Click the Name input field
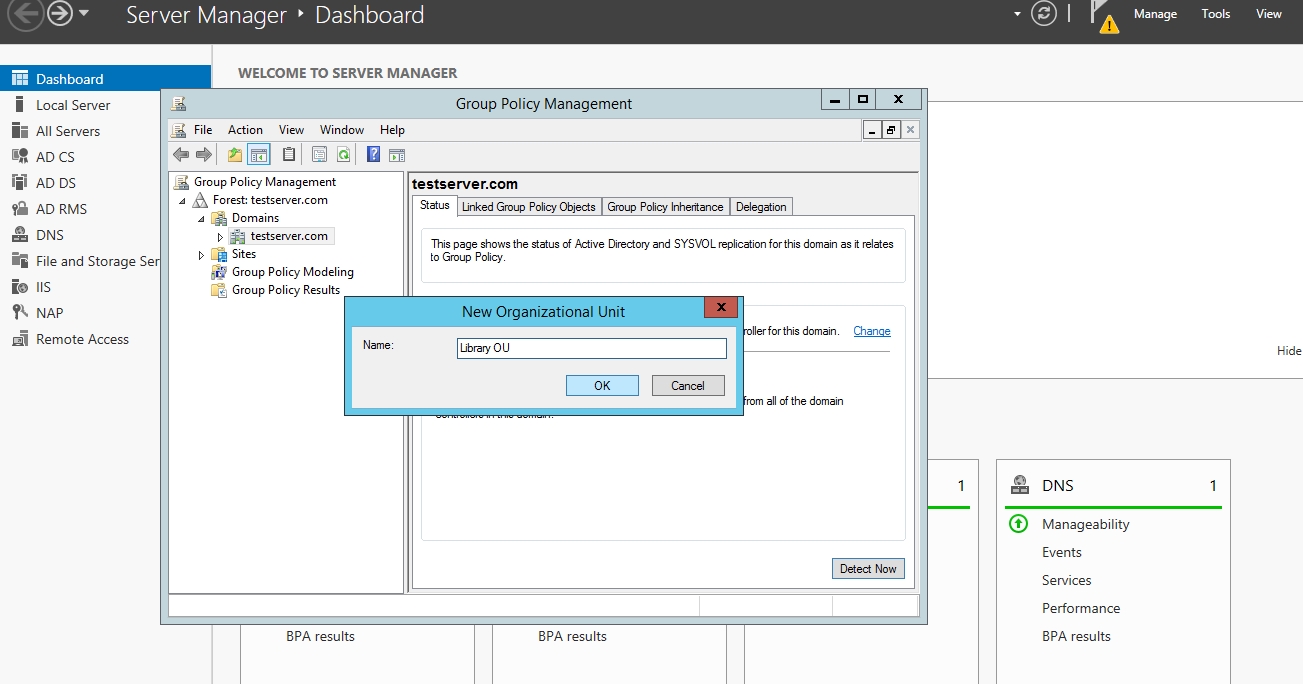This screenshot has width=1303, height=684. click(x=590, y=348)
